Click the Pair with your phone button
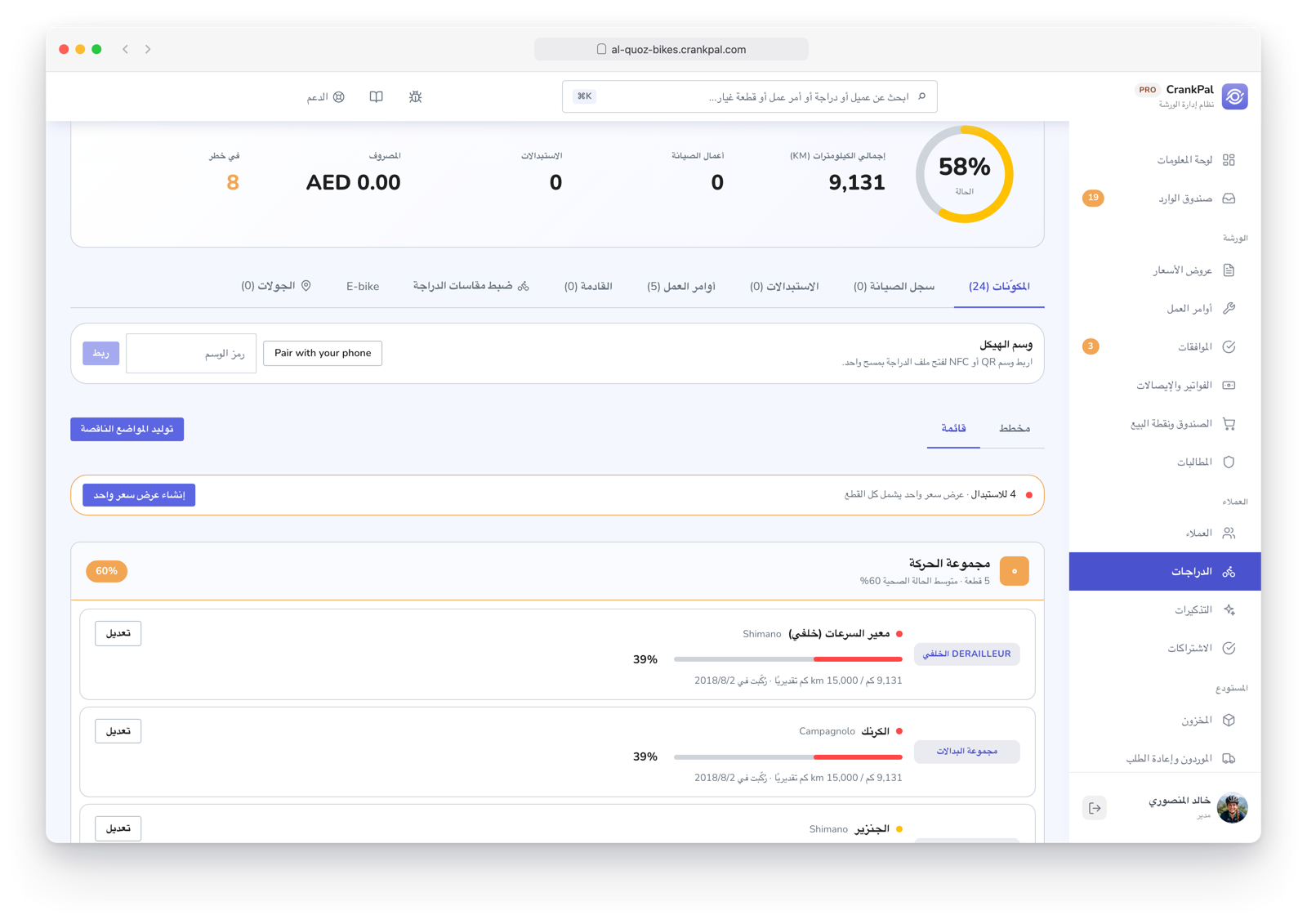 [323, 353]
